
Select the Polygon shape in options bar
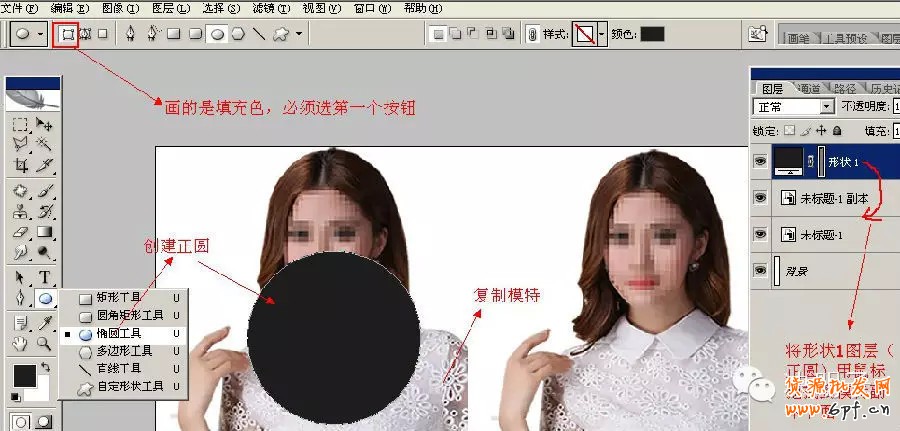tap(237, 34)
